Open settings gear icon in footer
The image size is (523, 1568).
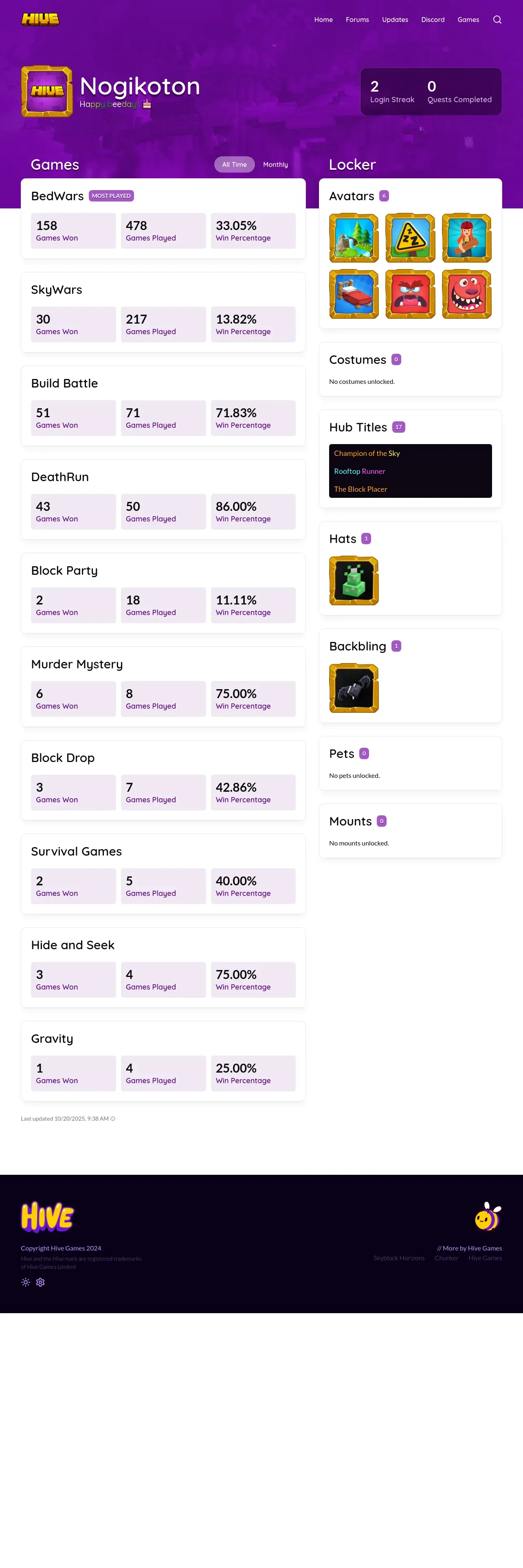pyautogui.click(x=40, y=1282)
